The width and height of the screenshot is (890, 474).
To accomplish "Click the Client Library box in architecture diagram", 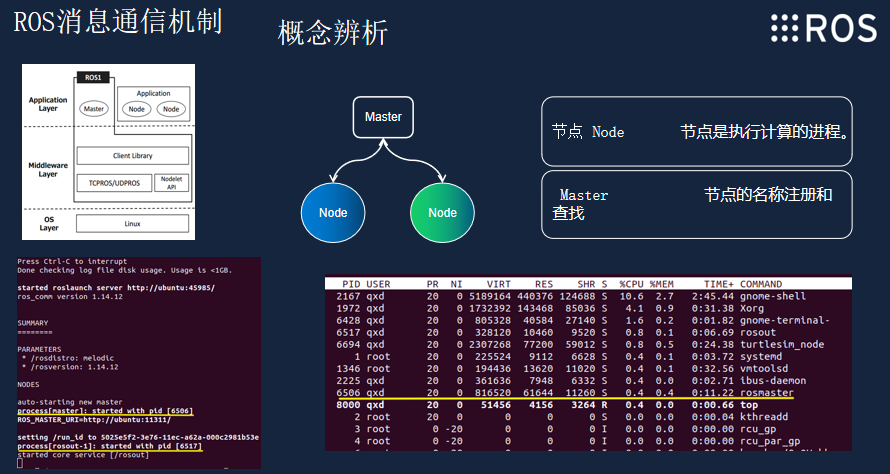I will pos(132,156).
